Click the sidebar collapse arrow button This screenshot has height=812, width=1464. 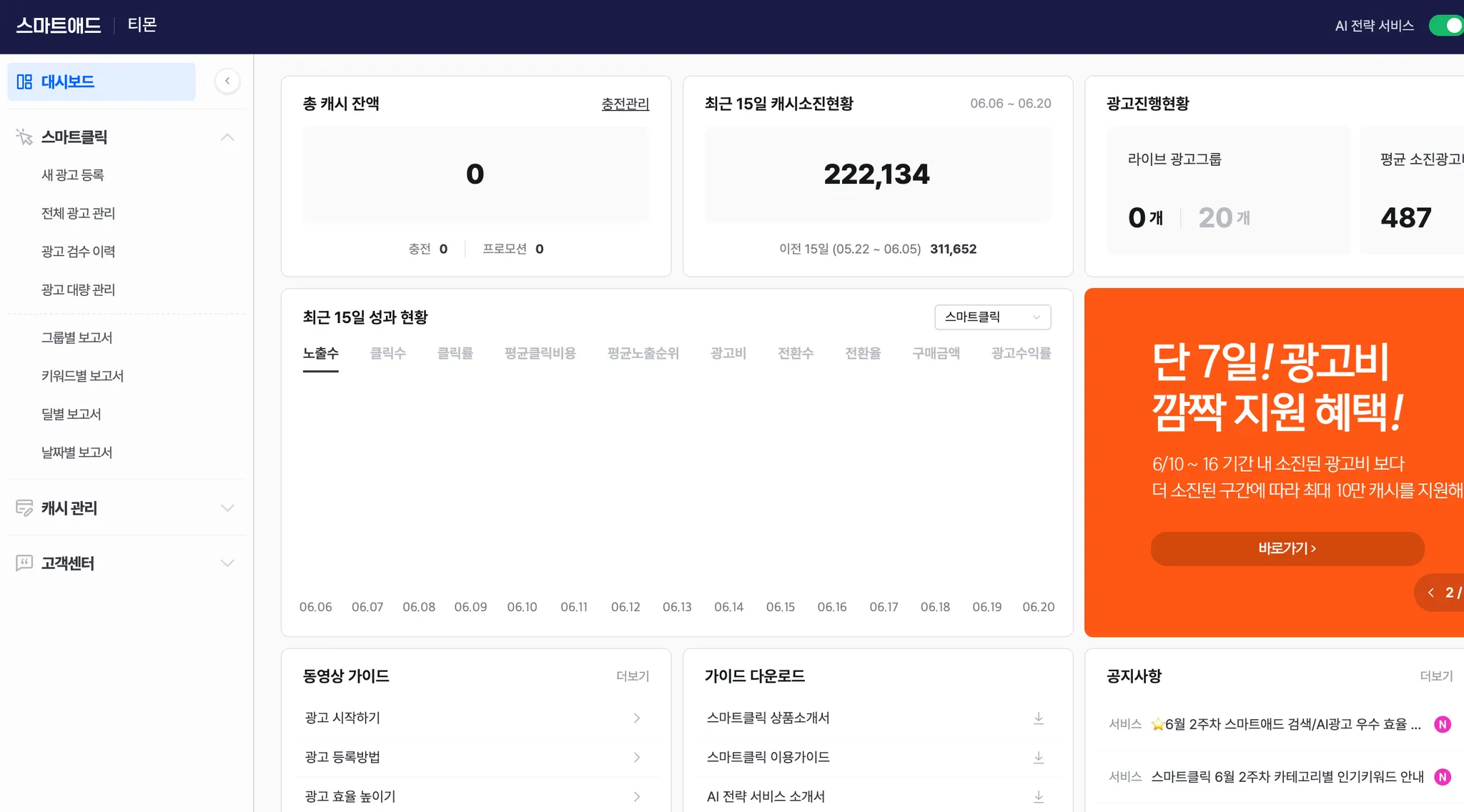(227, 81)
